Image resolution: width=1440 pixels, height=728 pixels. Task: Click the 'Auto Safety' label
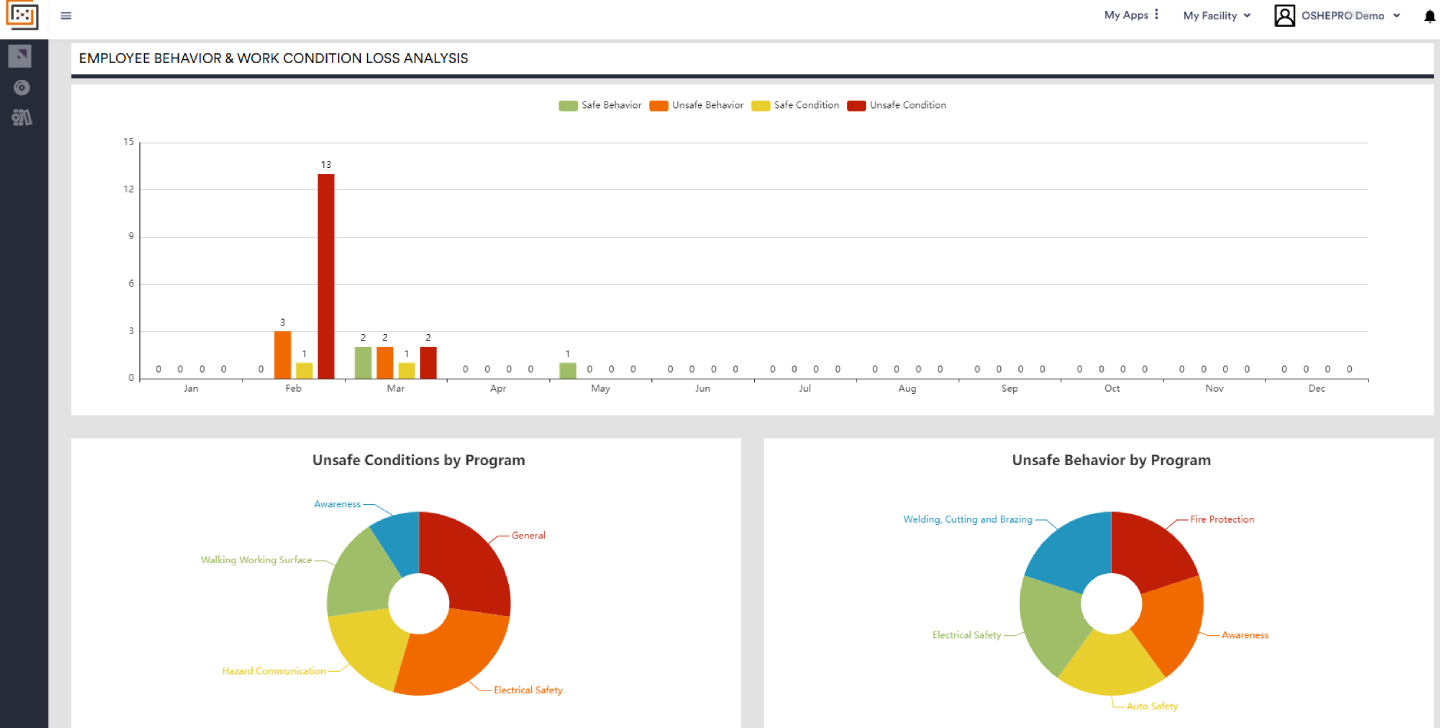point(1153,706)
